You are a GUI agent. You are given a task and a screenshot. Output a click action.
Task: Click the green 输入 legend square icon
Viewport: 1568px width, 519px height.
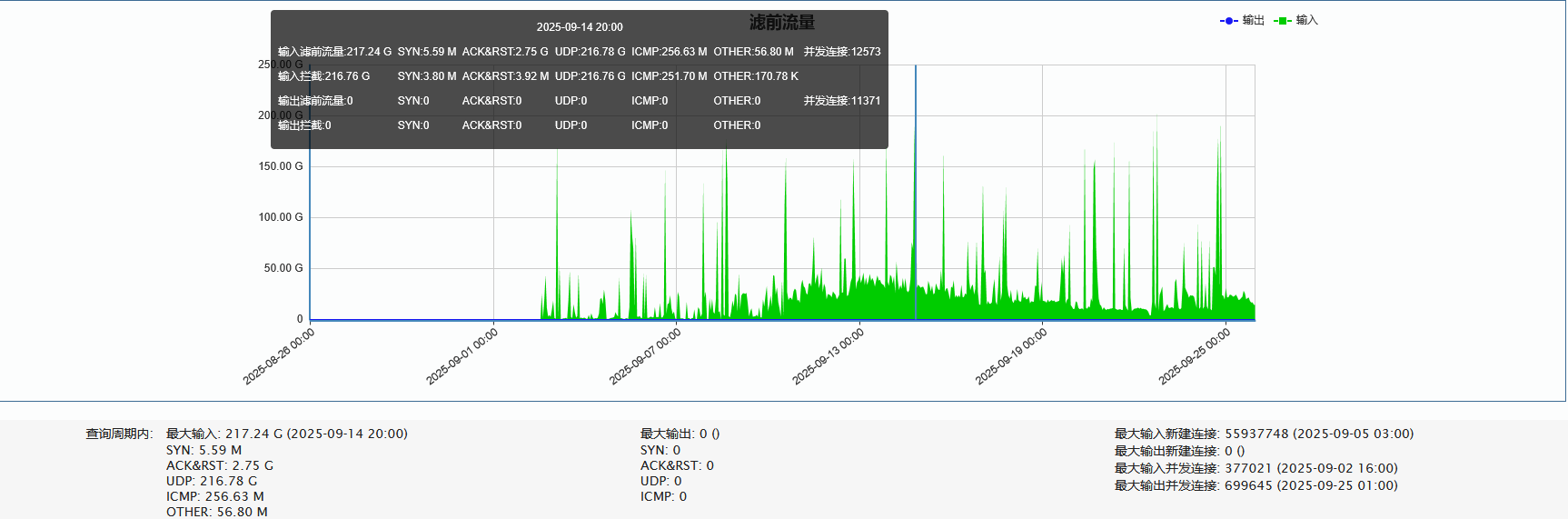1282,21
